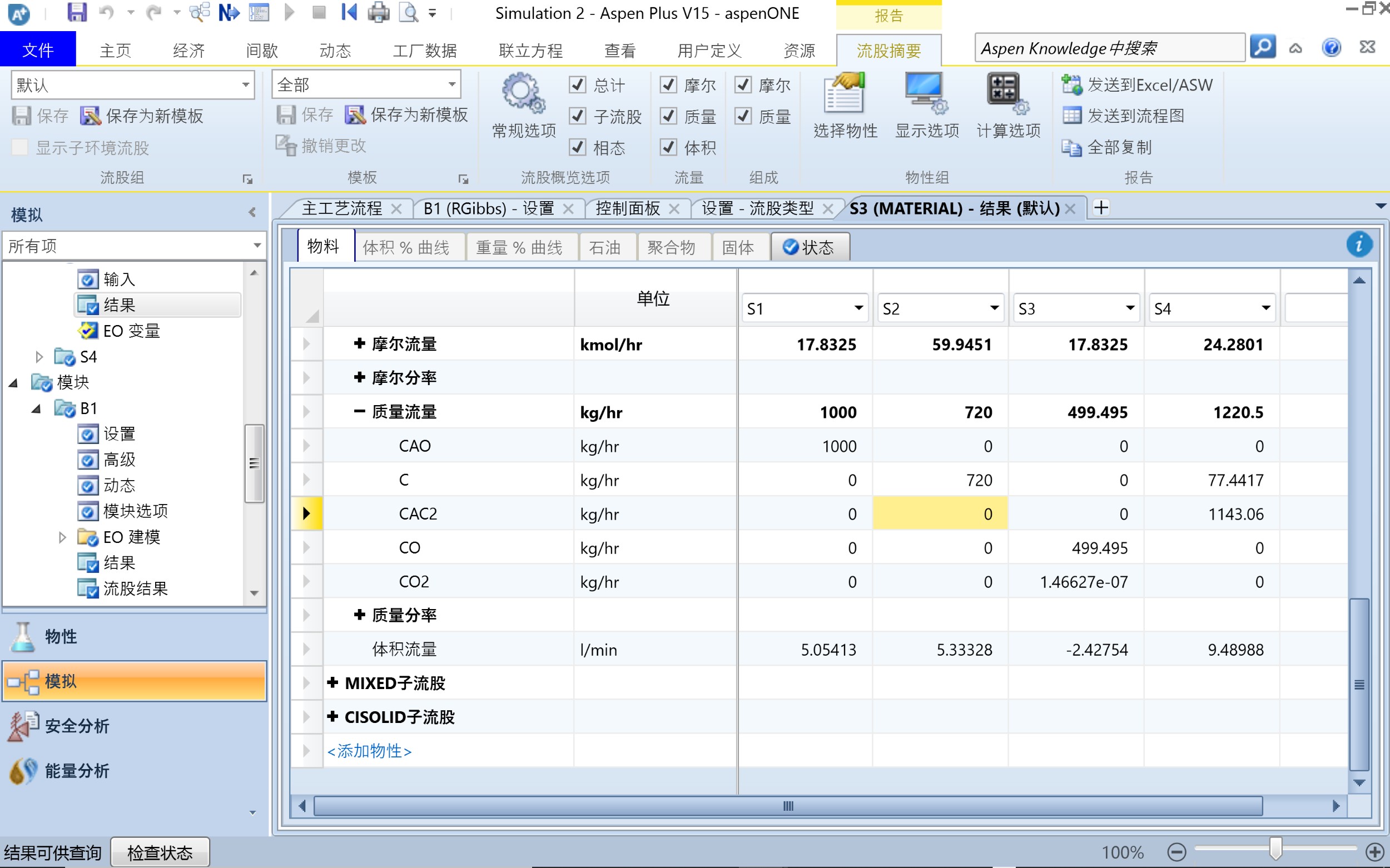
Task: Open the 控制面板 document tab
Action: coord(627,208)
